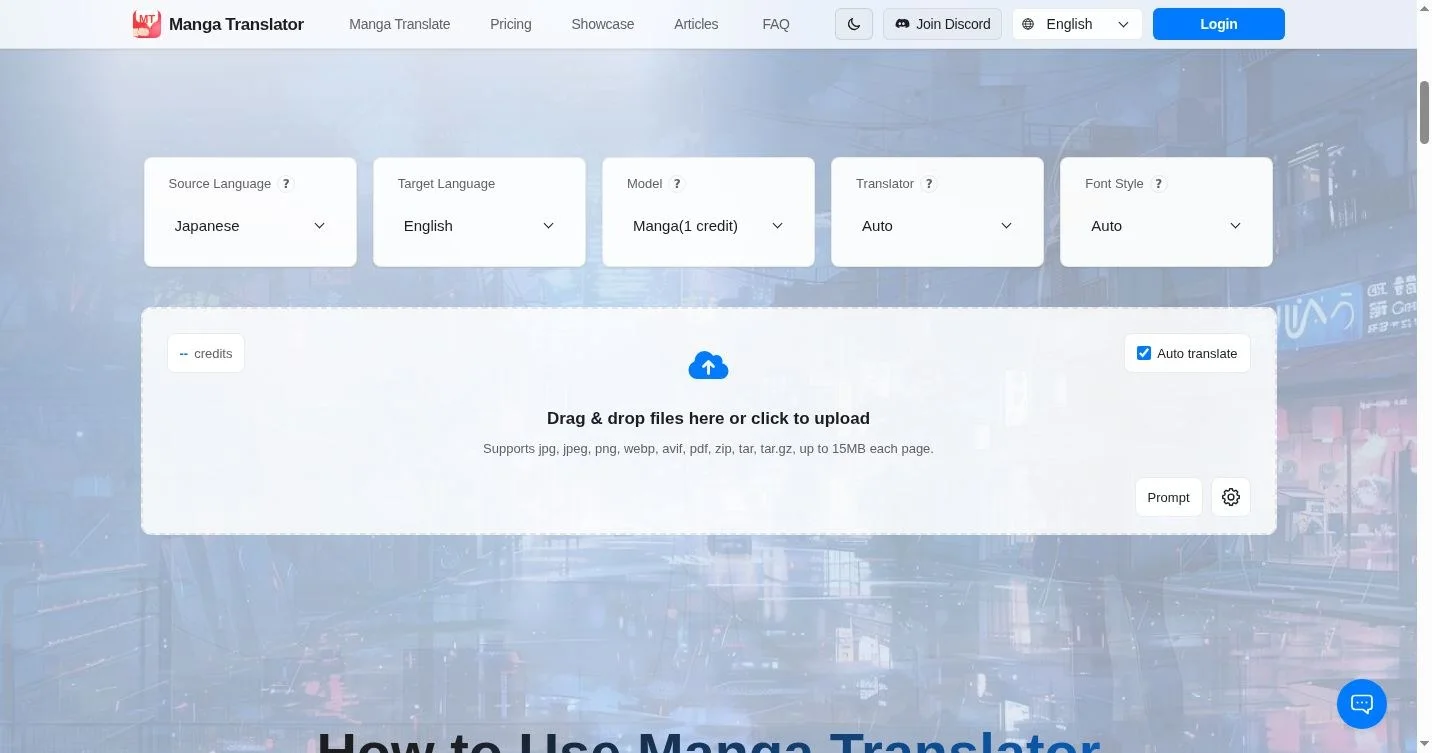Click the blue Login button
The width and height of the screenshot is (1432, 753).
(1218, 24)
